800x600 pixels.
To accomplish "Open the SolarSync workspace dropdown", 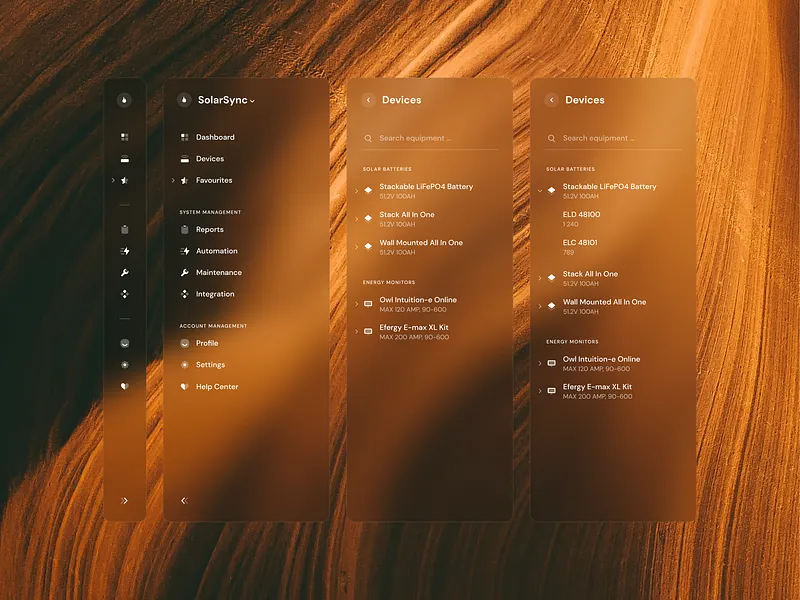I will tap(251, 100).
